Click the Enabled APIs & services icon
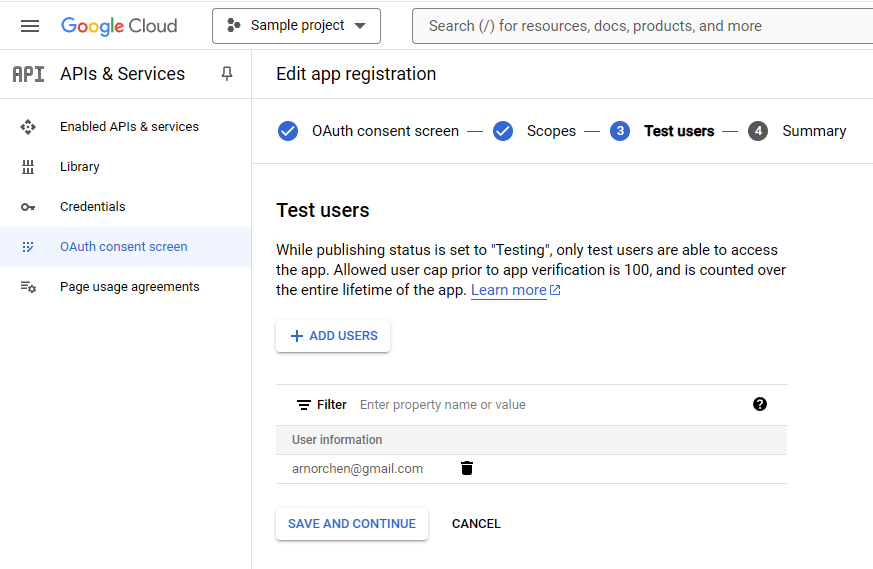Image resolution: width=873 pixels, height=569 pixels. [28, 127]
